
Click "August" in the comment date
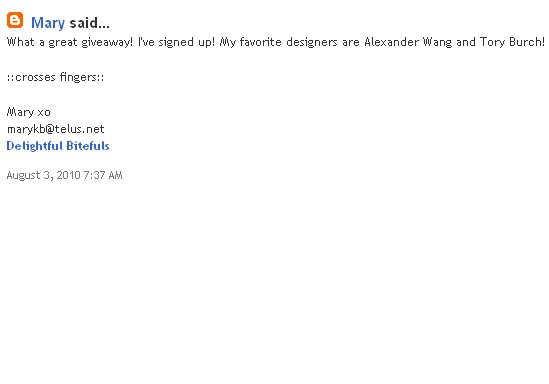[23, 175]
